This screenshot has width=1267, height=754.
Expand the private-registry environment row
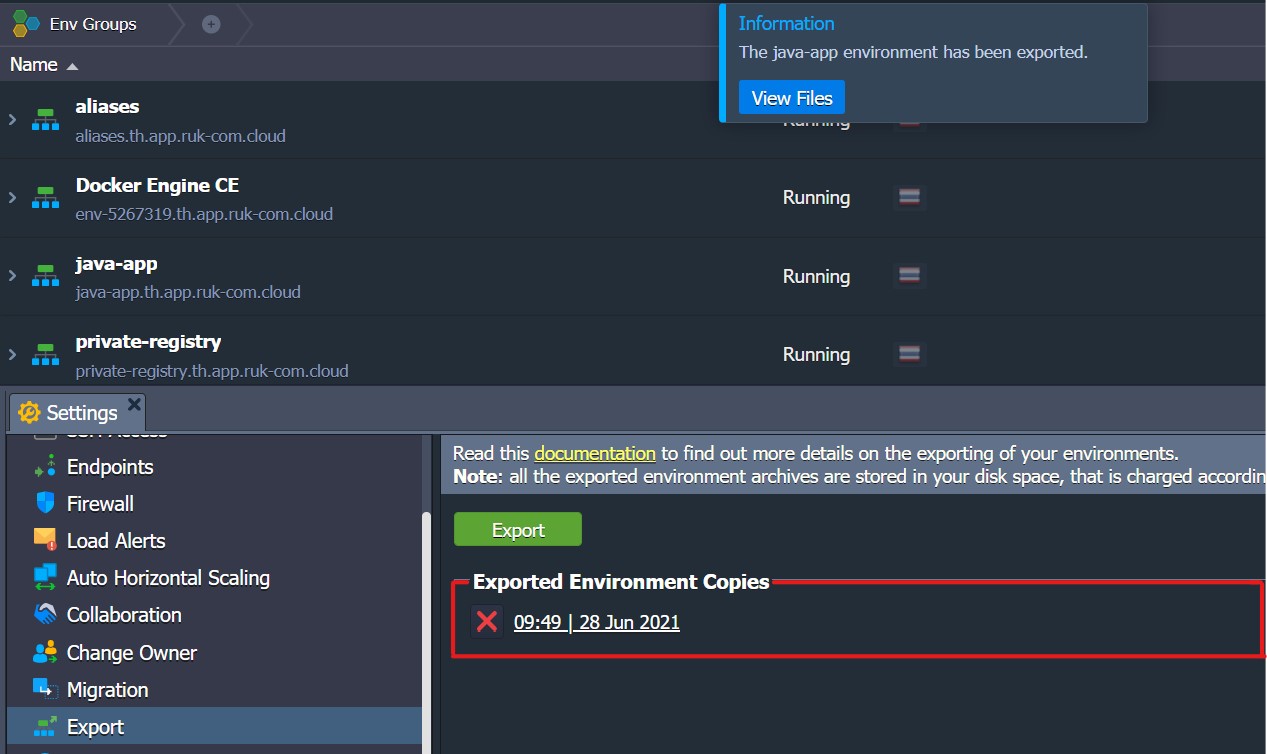click(x=12, y=354)
